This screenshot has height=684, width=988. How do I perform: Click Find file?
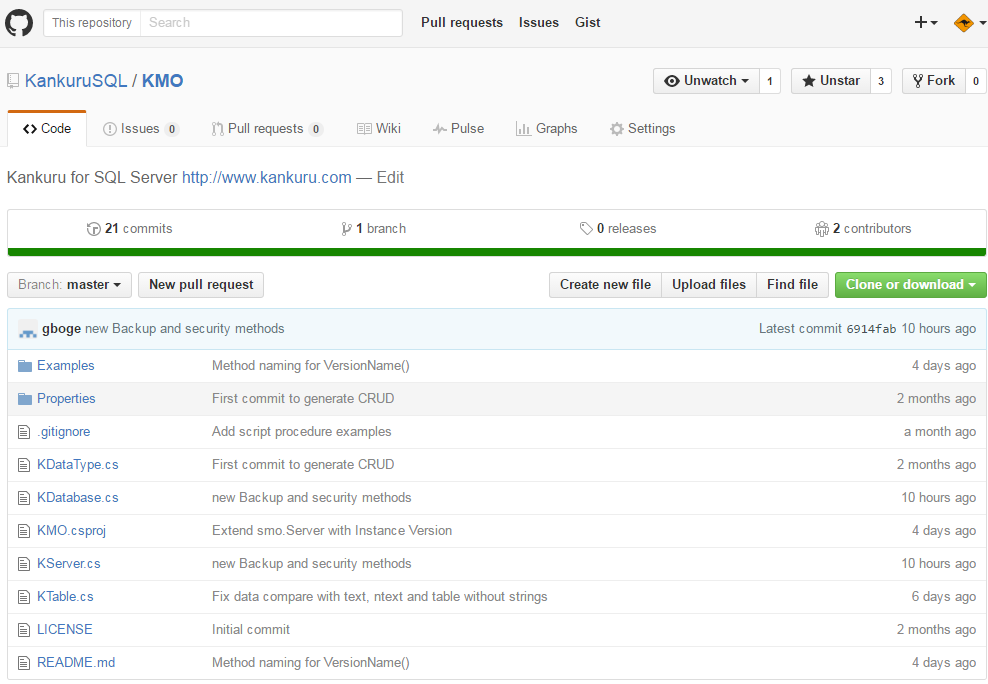coord(792,285)
